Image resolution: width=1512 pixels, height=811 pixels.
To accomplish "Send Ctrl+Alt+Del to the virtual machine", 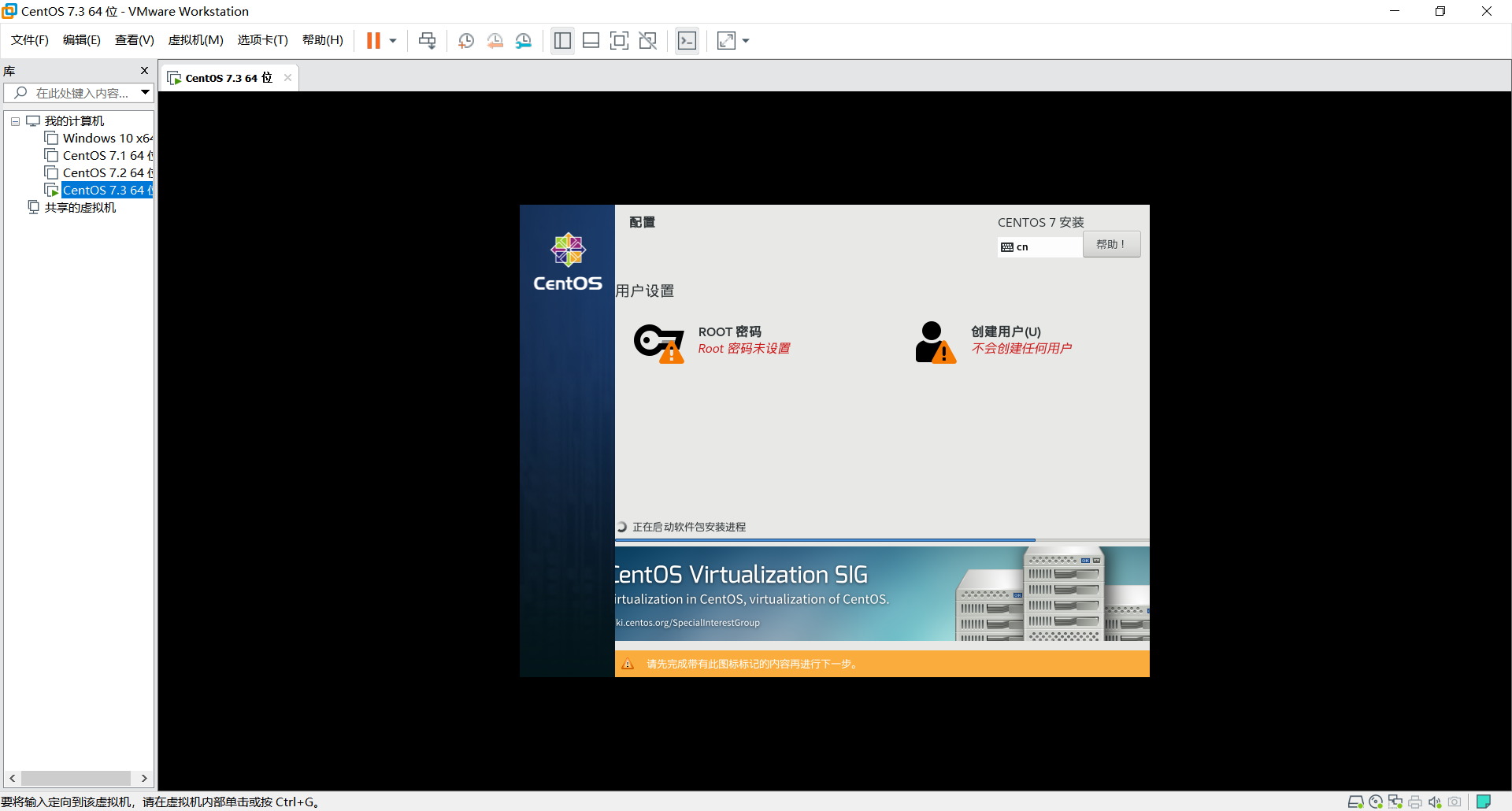I will [427, 41].
